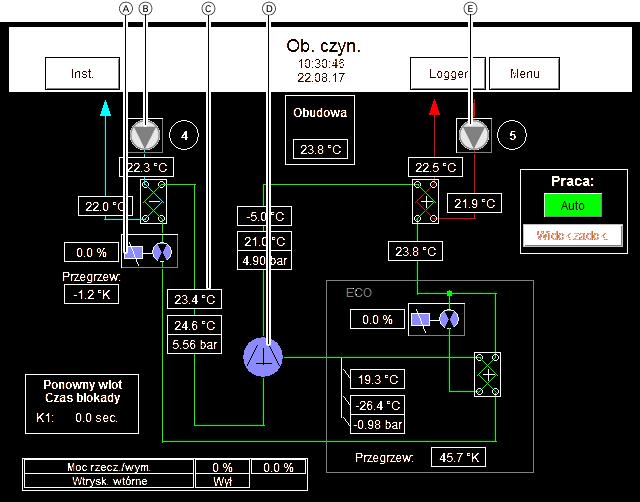This screenshot has height=502, width=640.
Task: Select the 22.3 °C reading below pump 4
Action: click(147, 167)
